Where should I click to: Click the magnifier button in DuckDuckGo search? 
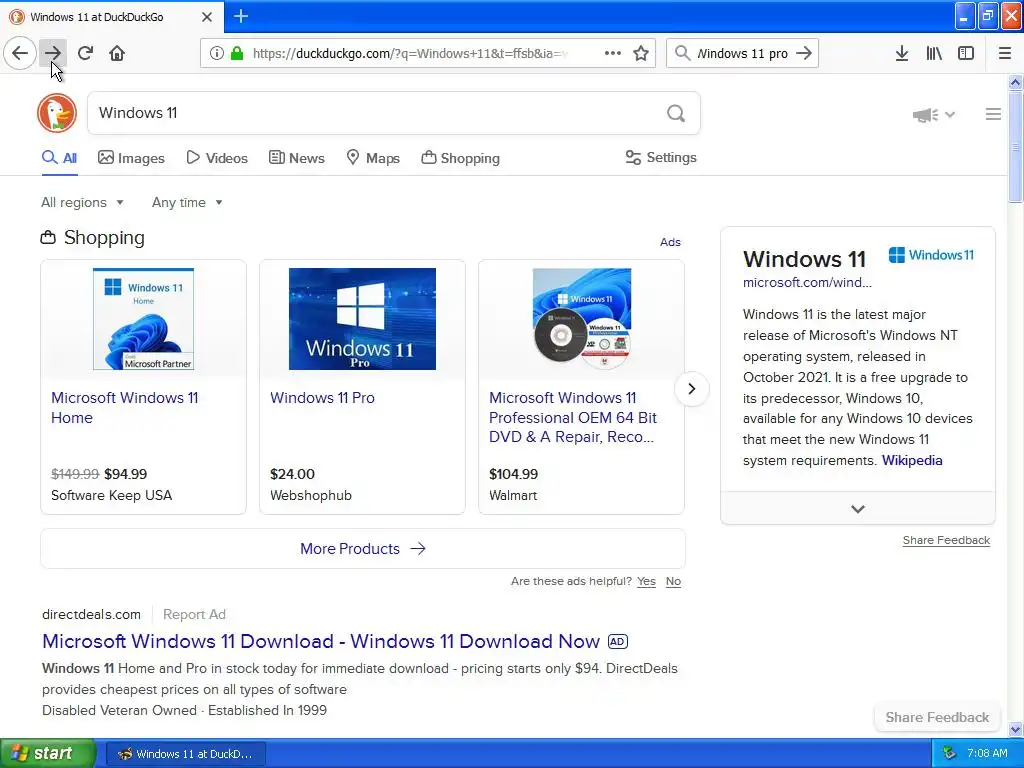tap(676, 114)
